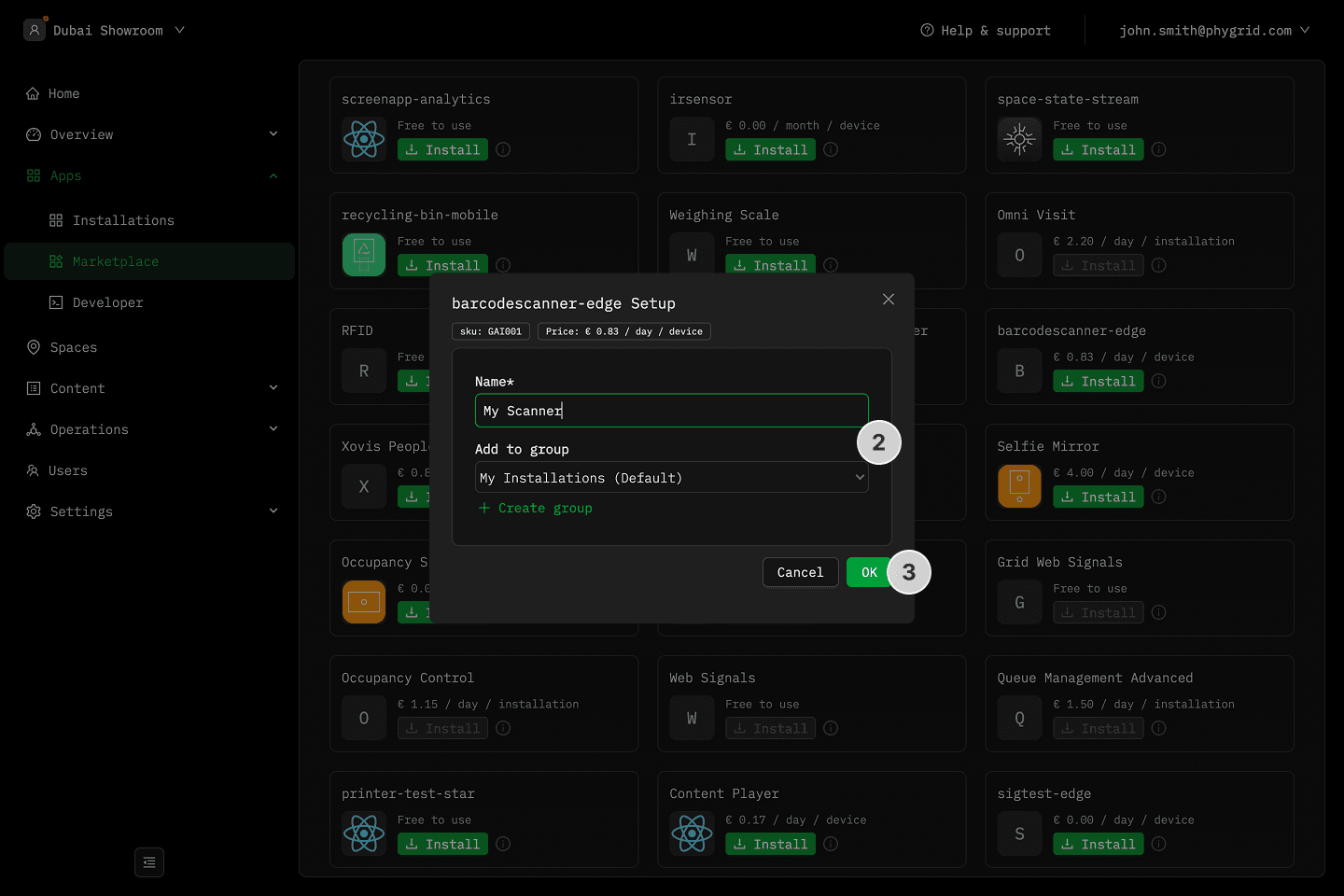This screenshot has height=896, width=1344.
Task: Click the Cancel button in the dialog
Action: coord(800,572)
